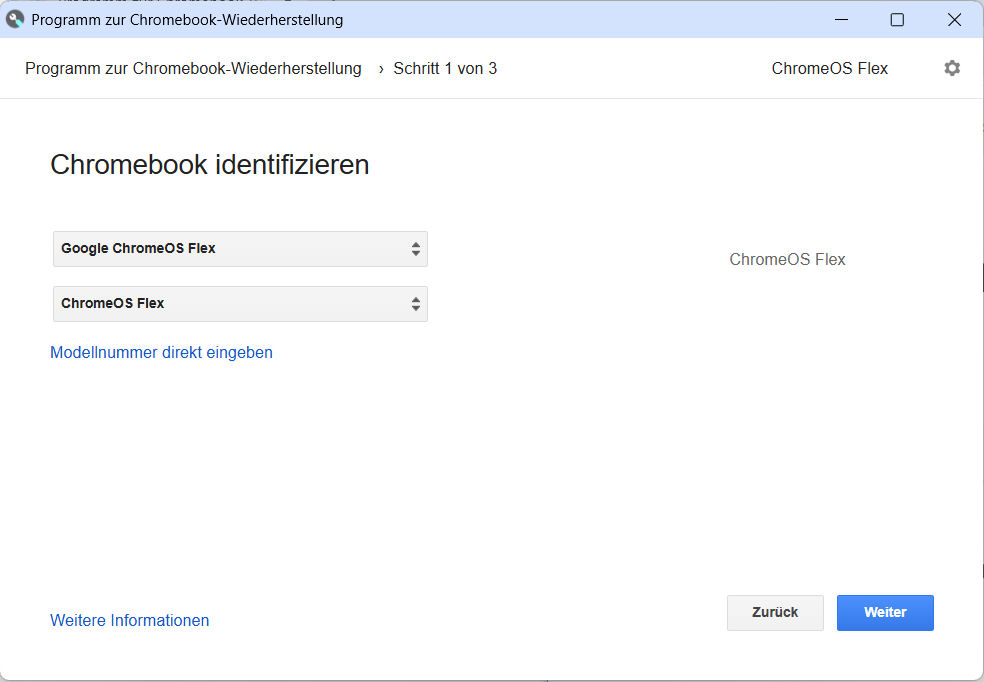Image resolution: width=984 pixels, height=682 pixels.
Task: Click the Modellnummer direkt eingeben link
Action: (161, 353)
